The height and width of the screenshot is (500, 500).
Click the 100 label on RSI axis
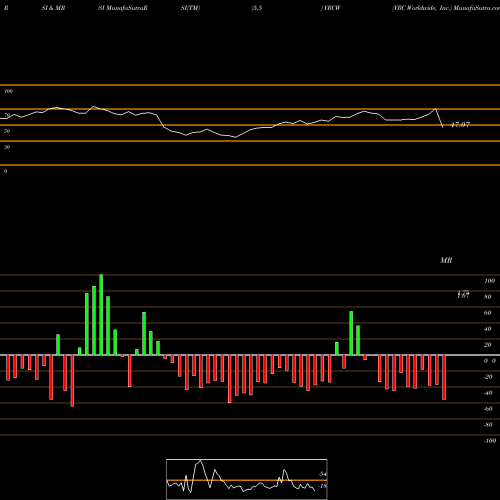coord(9,91)
